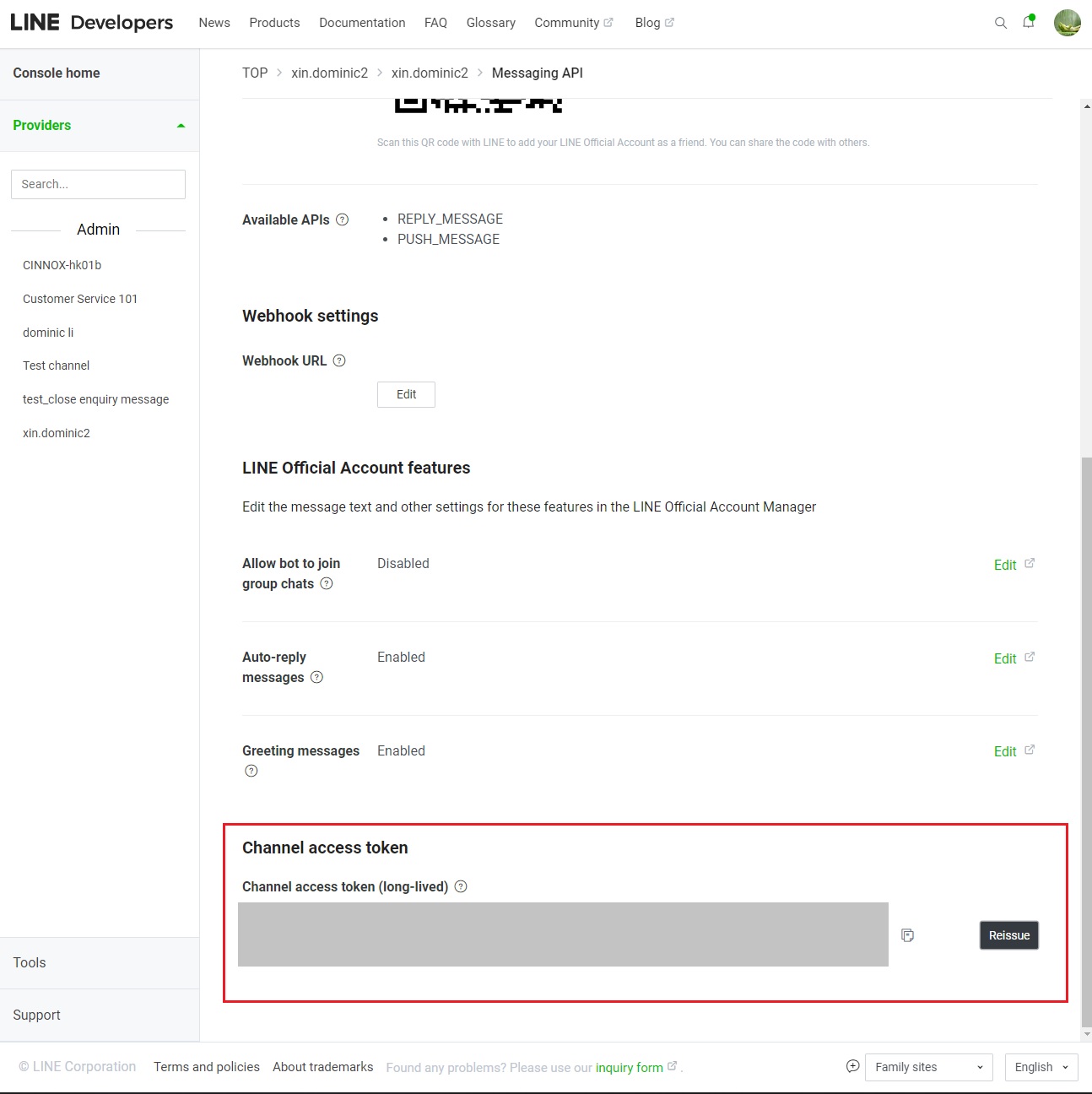
Task: Click the PUSH_MESSAGE text
Action: point(448,239)
